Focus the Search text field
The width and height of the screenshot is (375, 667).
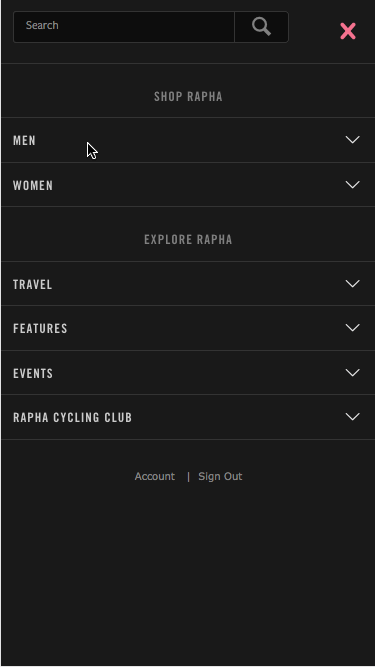tap(124, 27)
